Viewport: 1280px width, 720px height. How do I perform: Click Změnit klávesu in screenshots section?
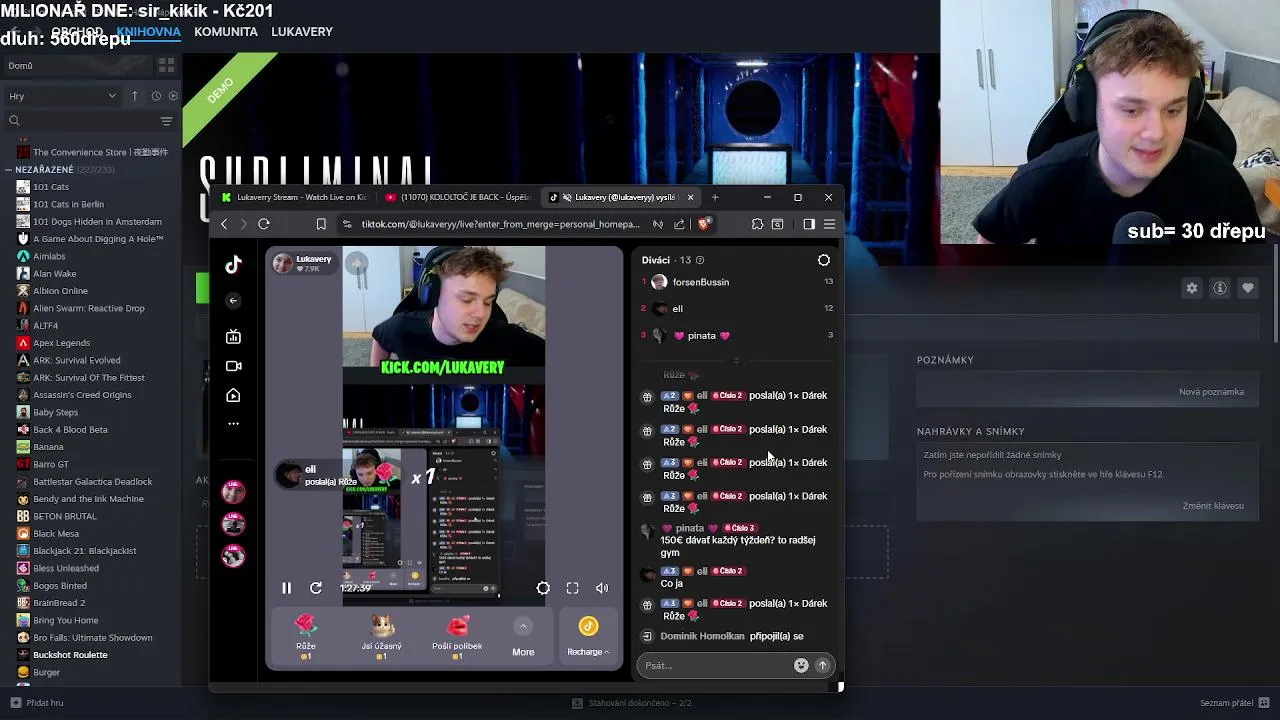click(x=1213, y=506)
